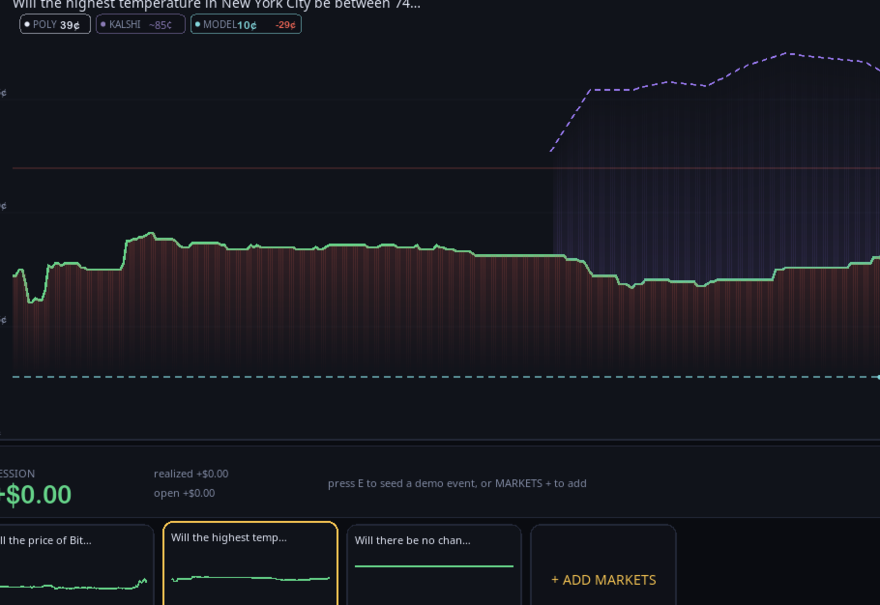The image size is (880, 605).
Task: Click the + ADD MARKETS button
Action: (603, 565)
